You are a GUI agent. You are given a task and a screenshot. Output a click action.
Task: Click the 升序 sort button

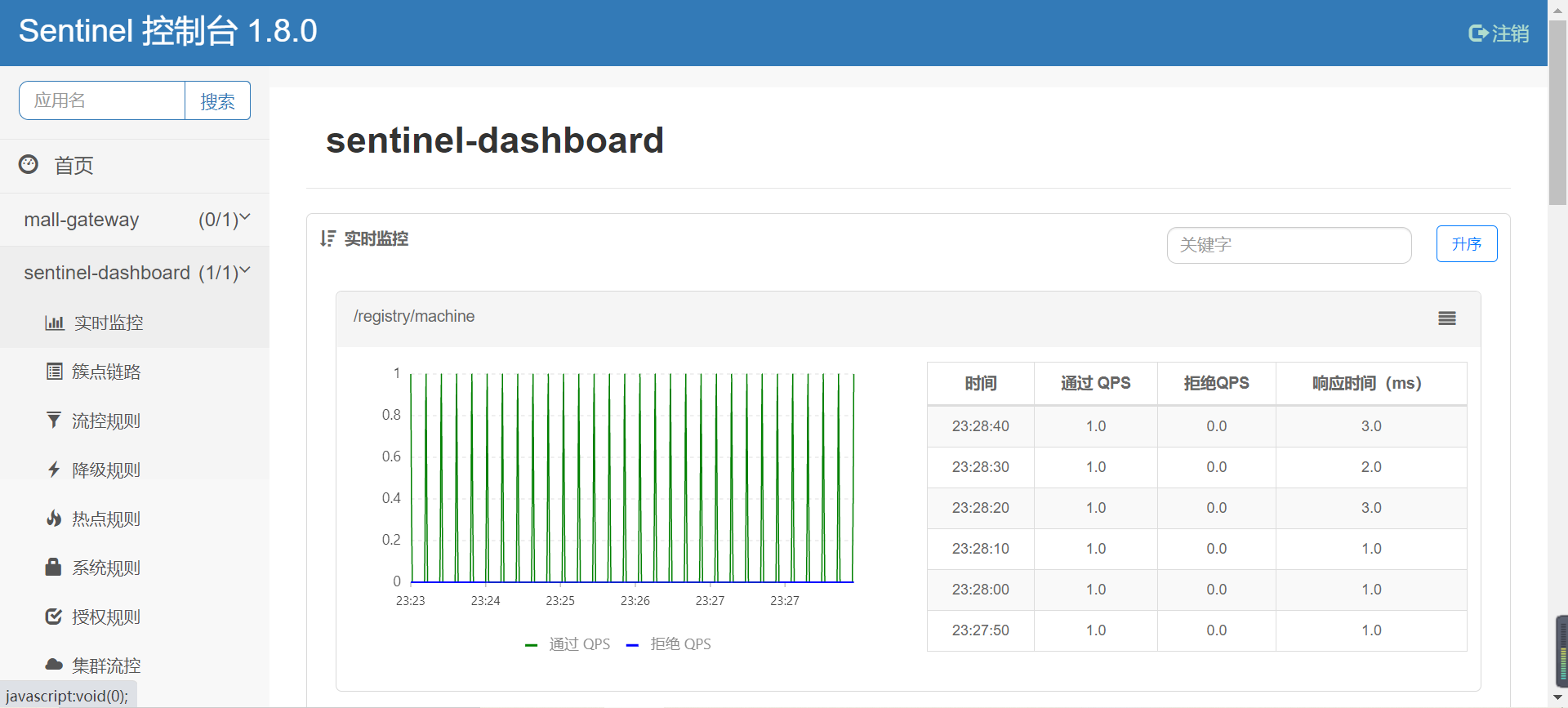pyautogui.click(x=1467, y=243)
